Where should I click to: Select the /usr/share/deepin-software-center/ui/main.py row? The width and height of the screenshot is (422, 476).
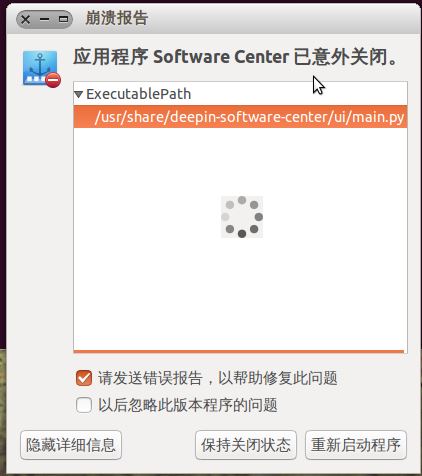tap(240, 117)
